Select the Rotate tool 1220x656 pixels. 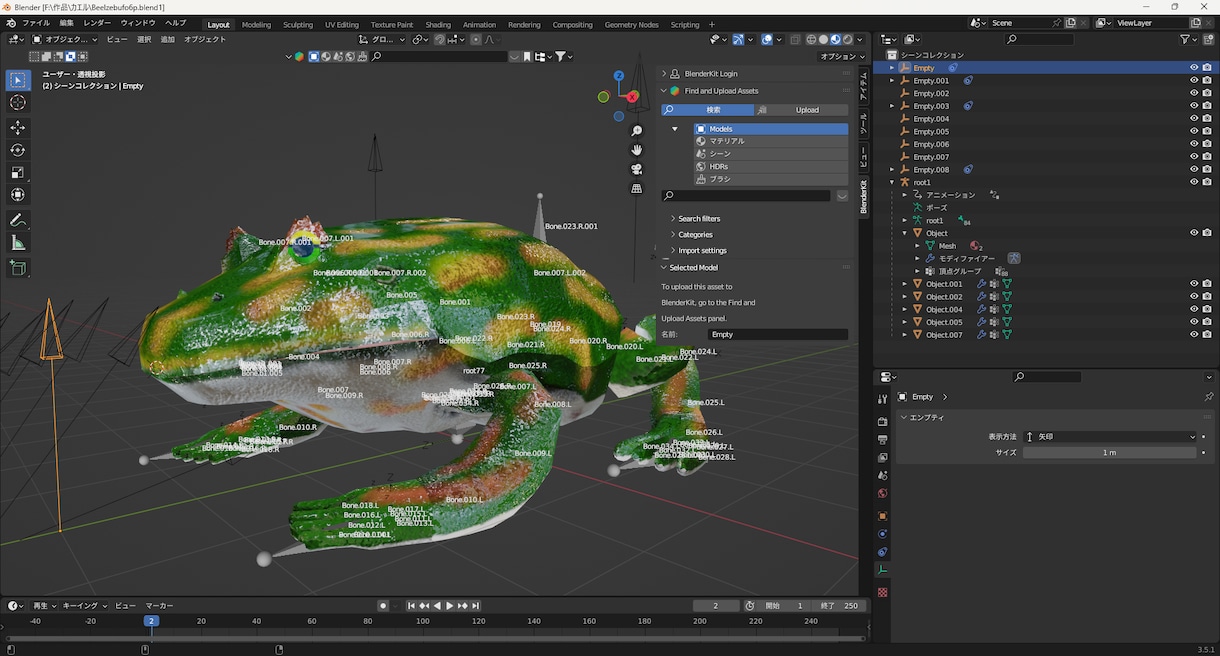click(x=18, y=150)
